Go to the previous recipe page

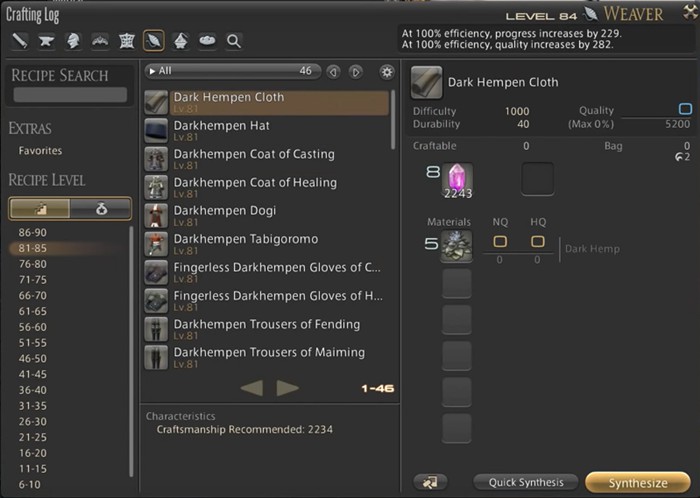point(252,388)
